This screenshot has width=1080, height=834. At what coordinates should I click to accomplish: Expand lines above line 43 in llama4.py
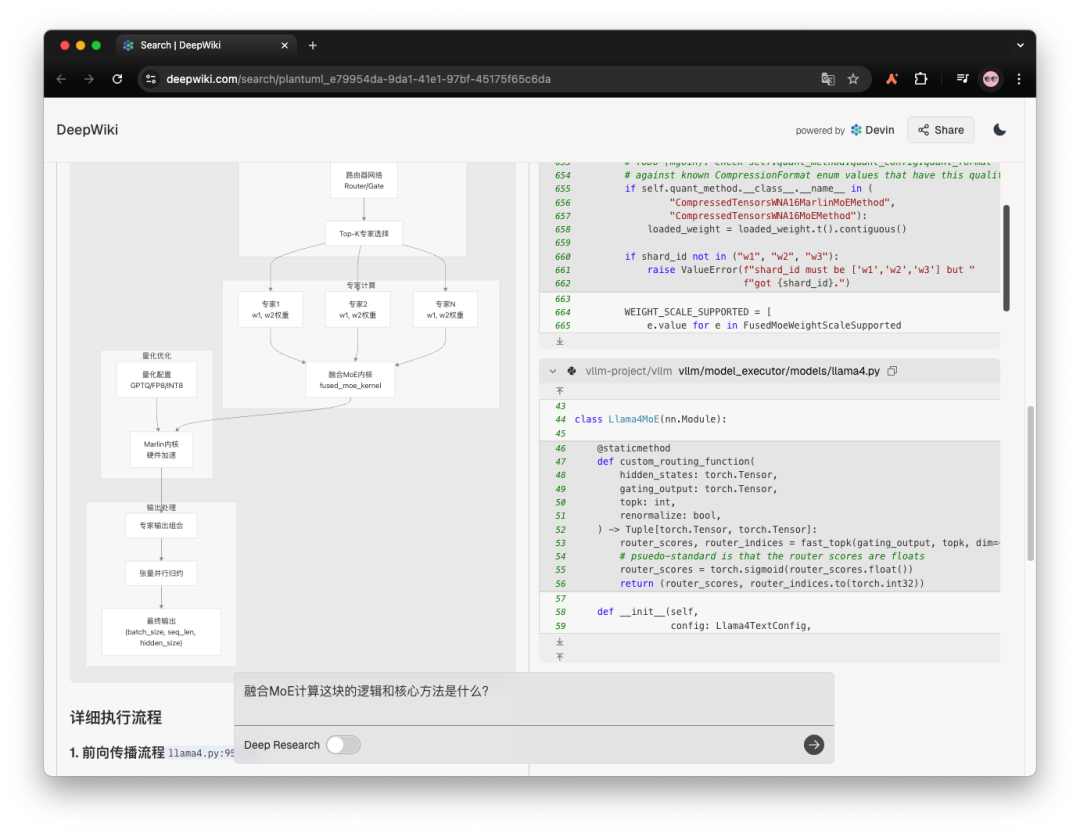click(x=560, y=391)
